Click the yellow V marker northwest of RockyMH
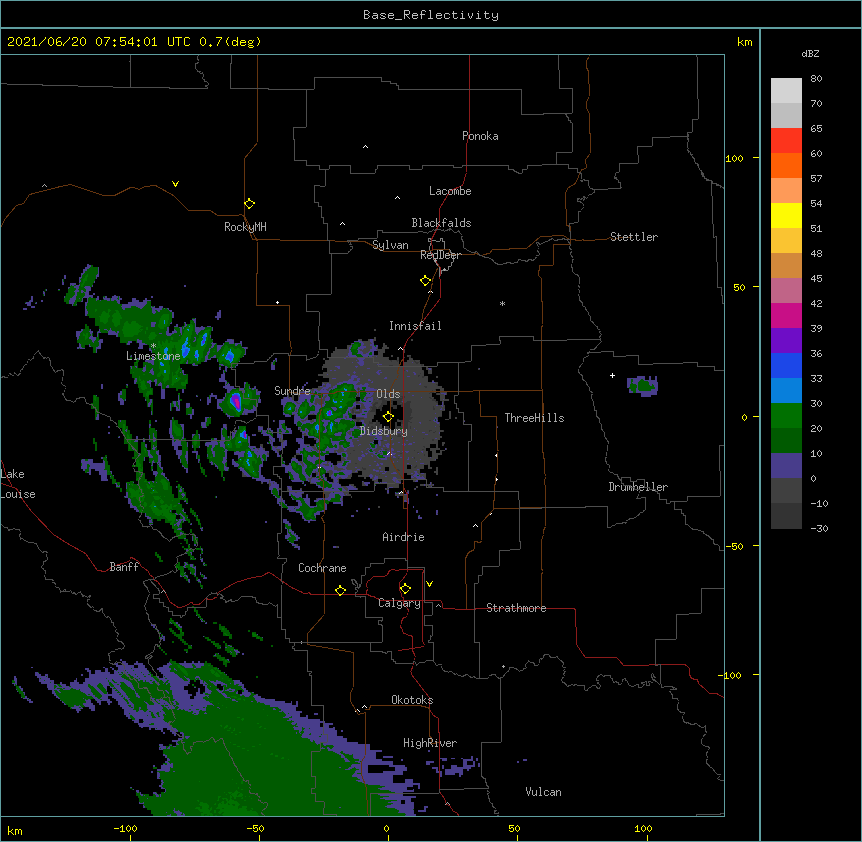The width and height of the screenshot is (862, 842). [175, 184]
